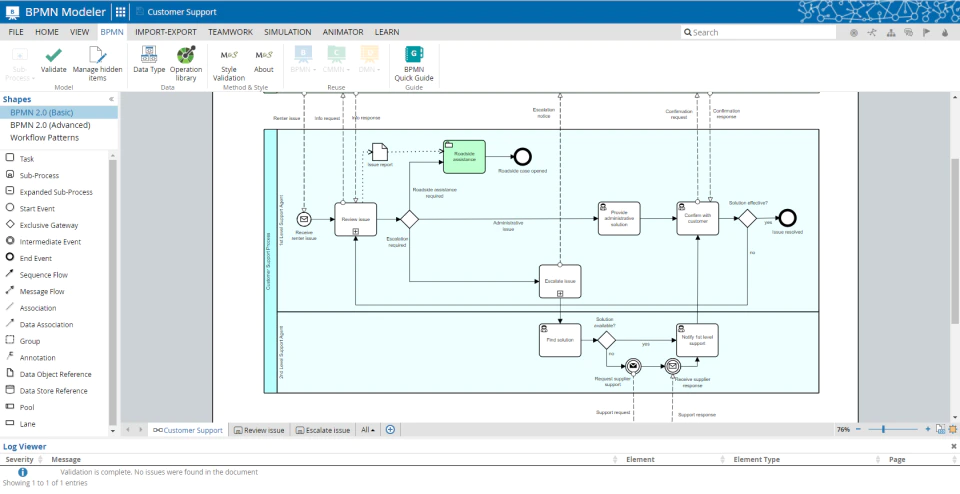Run Style Validation

click(x=229, y=64)
